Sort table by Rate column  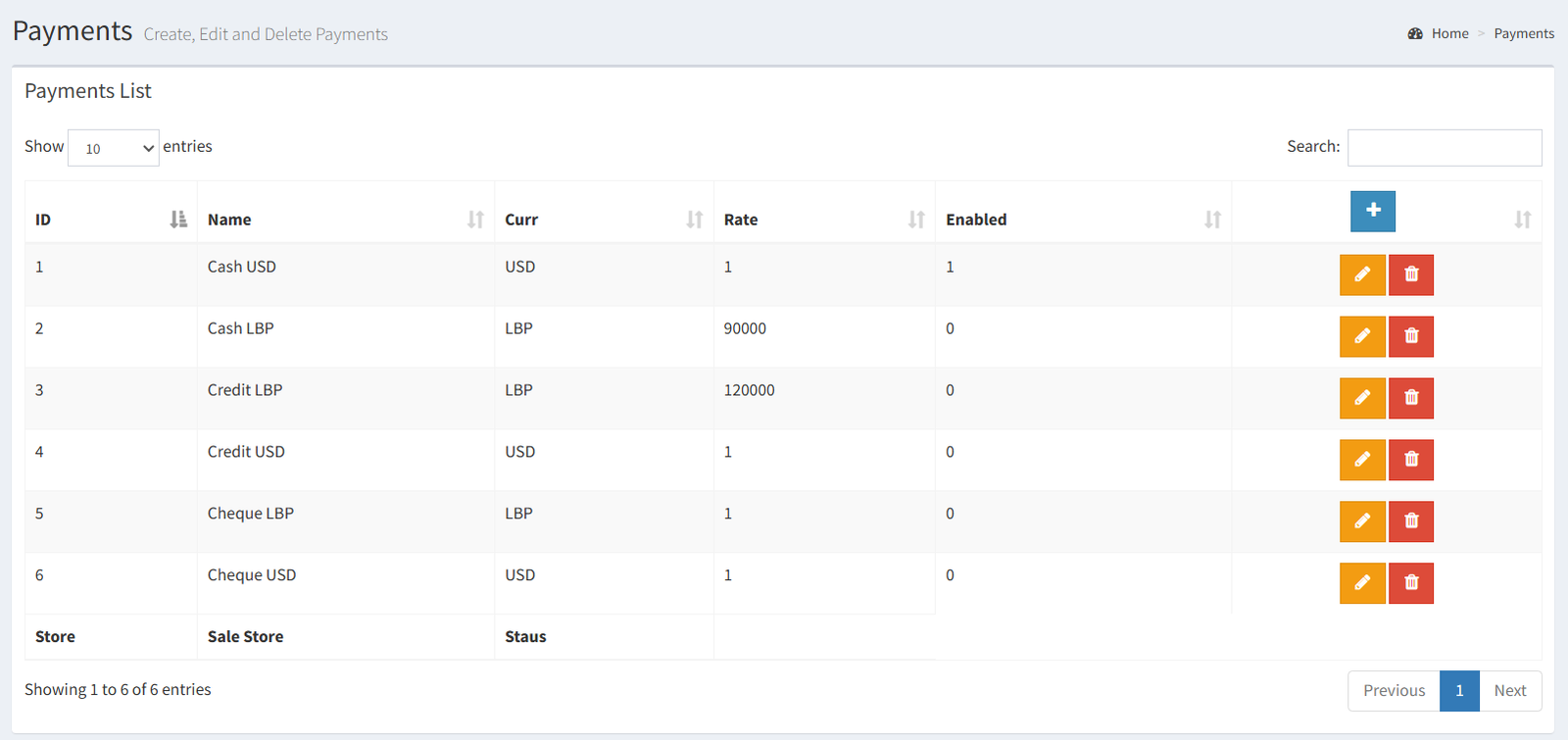tap(824, 220)
